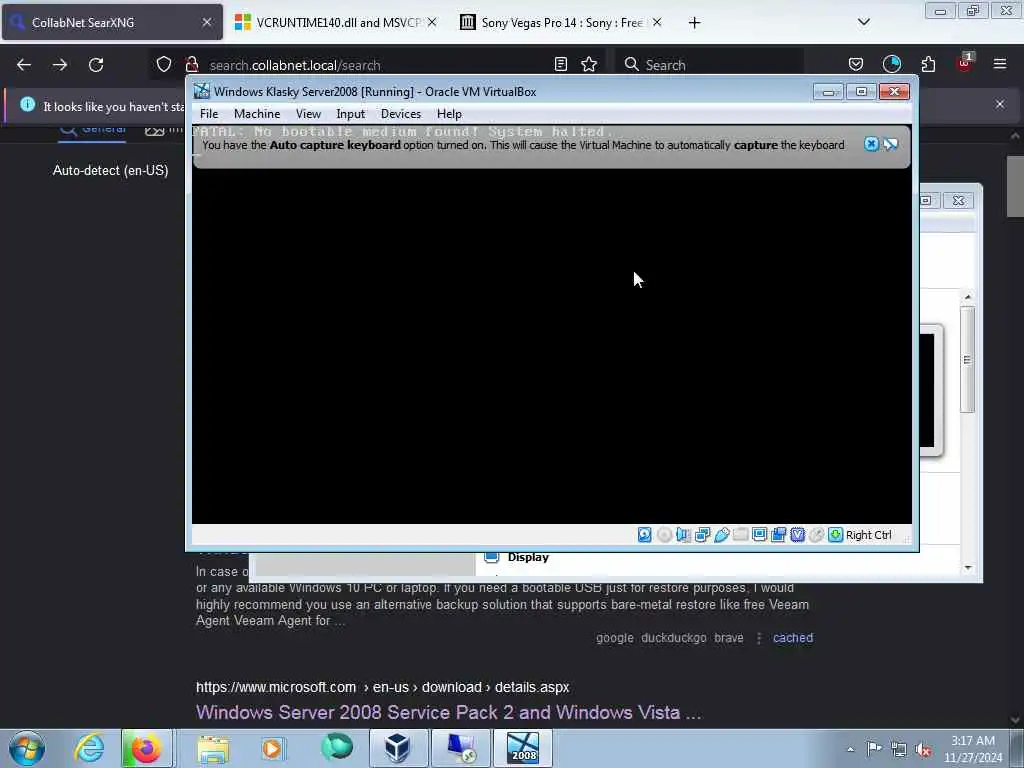The width and height of the screenshot is (1024, 768).
Task: Switch to the CollabNet SearXNG tab
Action: pos(112,22)
